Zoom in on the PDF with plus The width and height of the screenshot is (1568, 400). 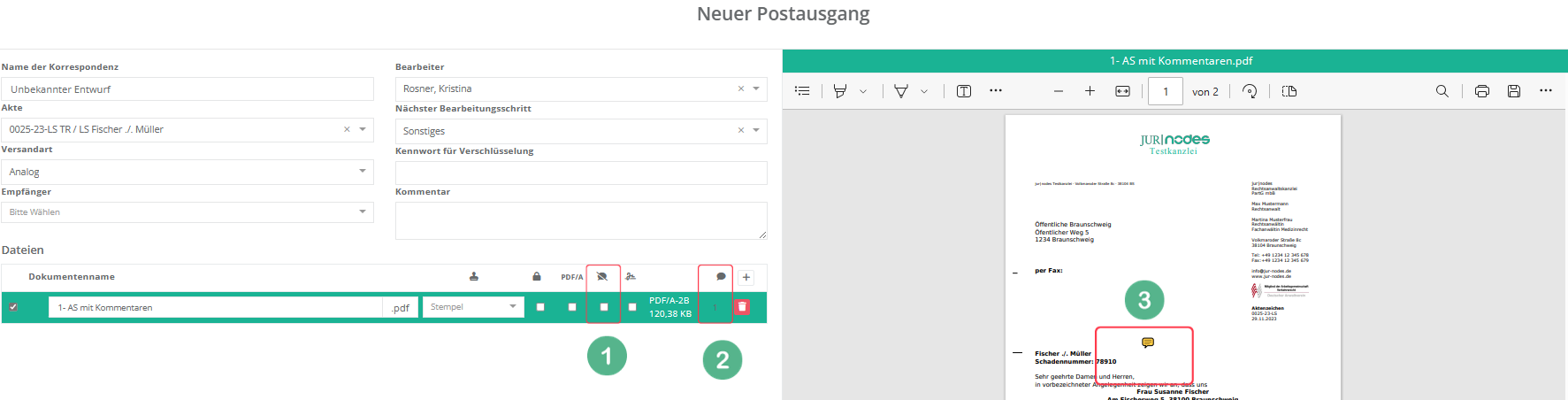(1090, 91)
